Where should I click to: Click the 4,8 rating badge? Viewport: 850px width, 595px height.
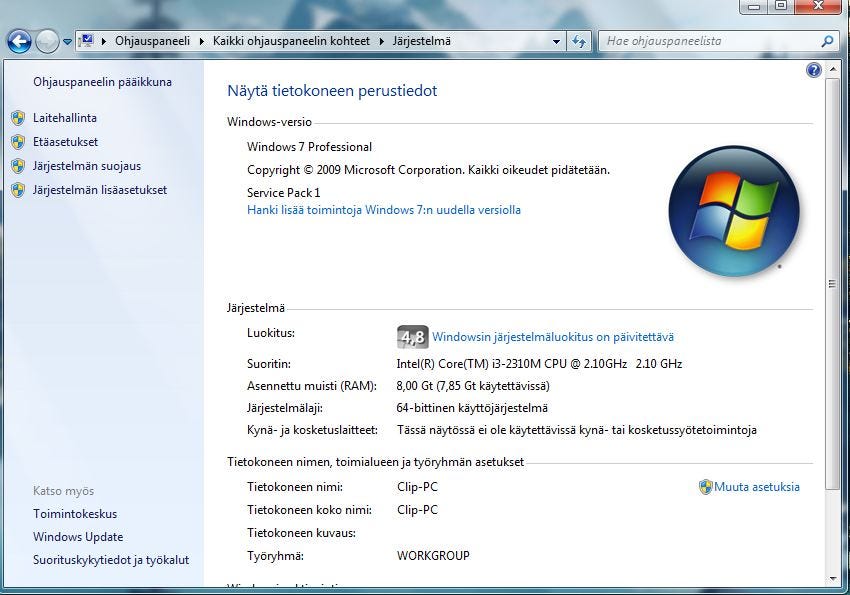[x=413, y=337]
